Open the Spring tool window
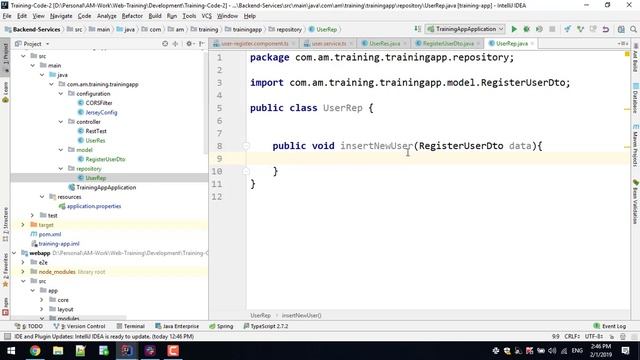Image resolution: width=640 pixels, height=360 pixels. click(221, 326)
